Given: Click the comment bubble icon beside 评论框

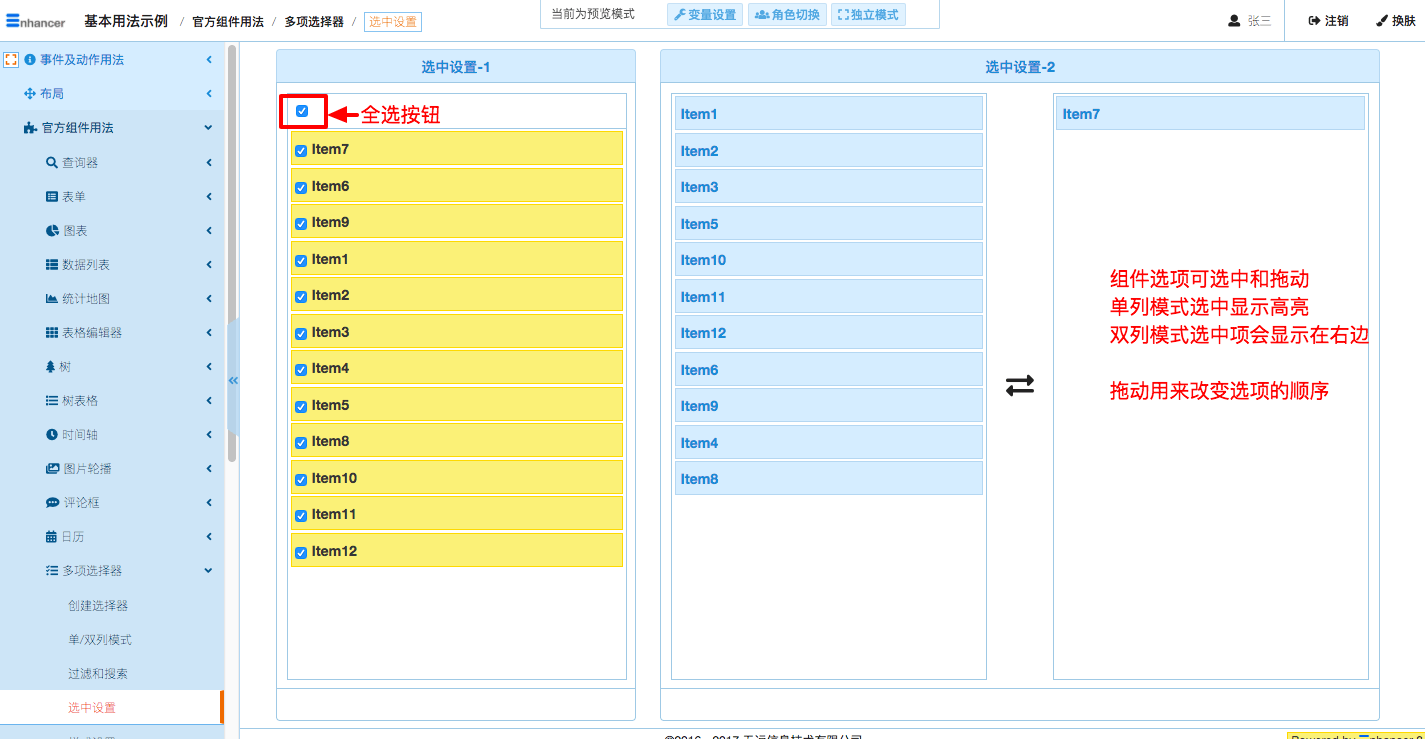Looking at the screenshot, I should coord(52,503).
